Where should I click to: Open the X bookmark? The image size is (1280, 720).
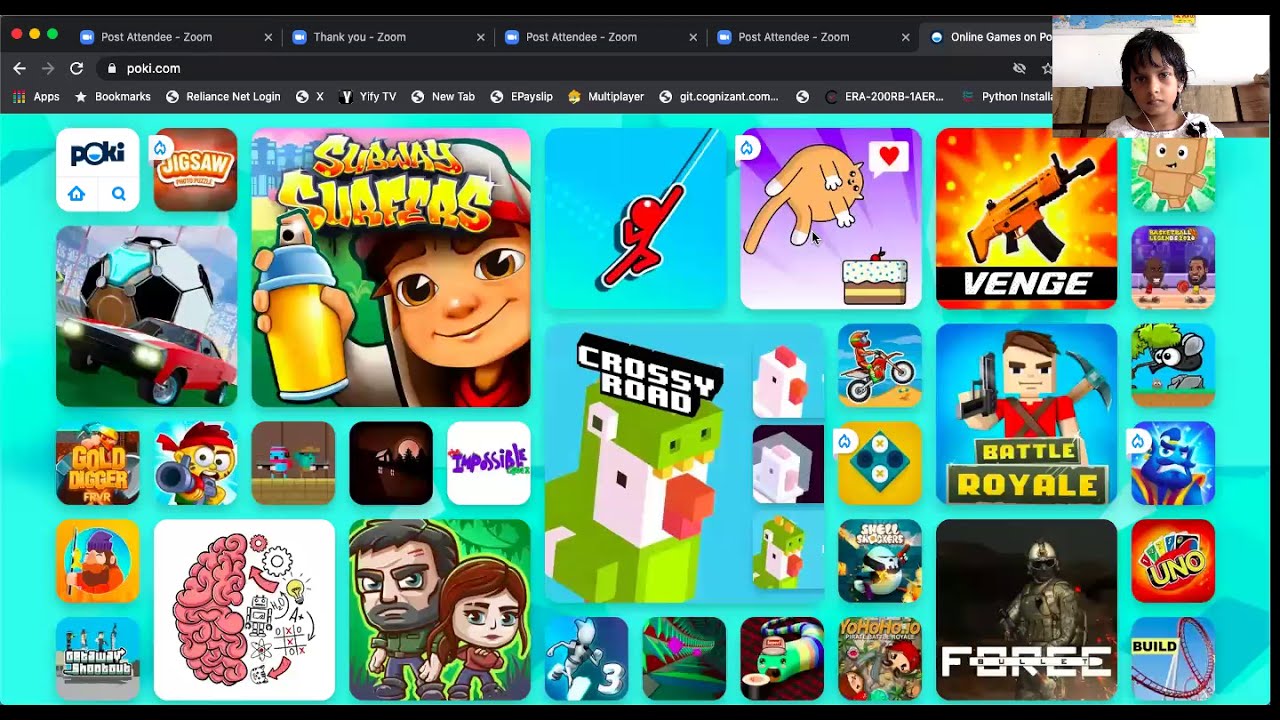pyautogui.click(x=310, y=97)
